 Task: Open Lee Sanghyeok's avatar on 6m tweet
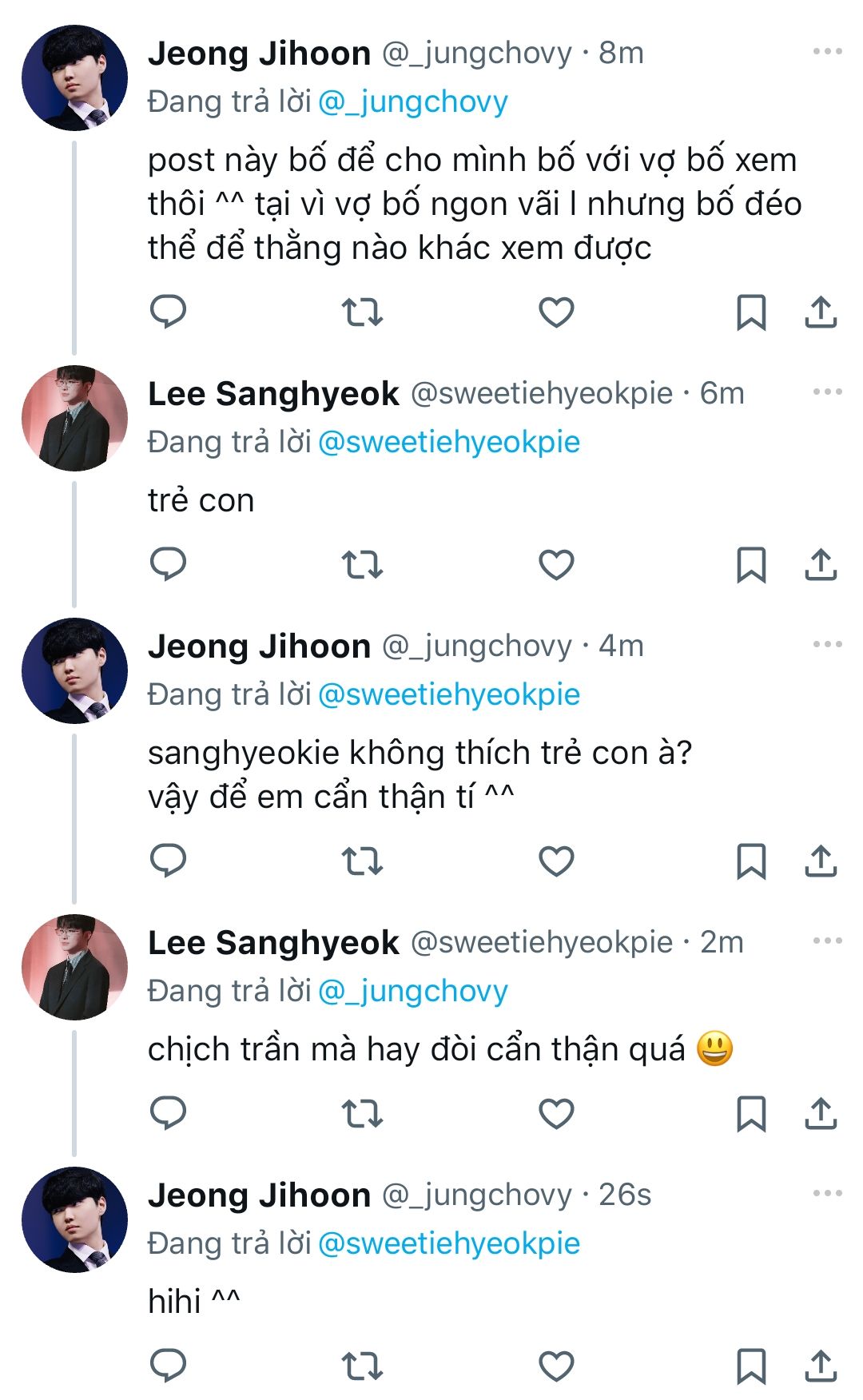pos(74,419)
